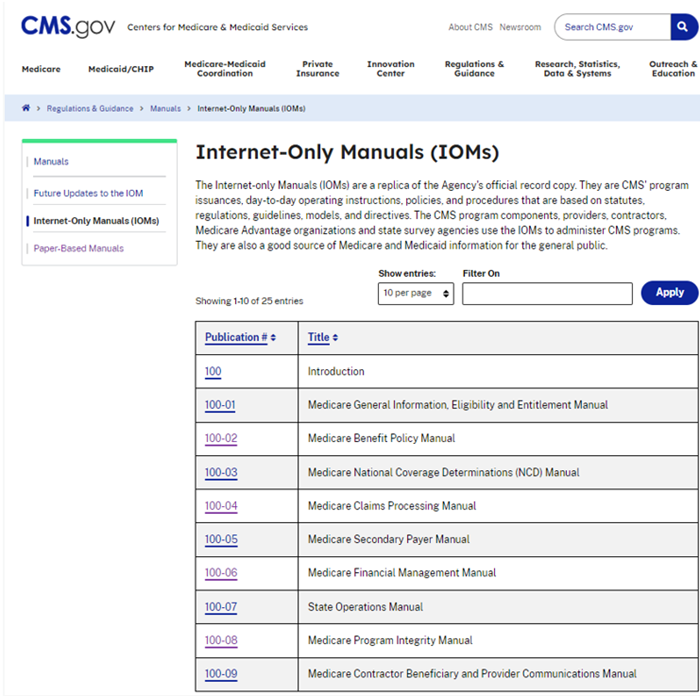Click the About CMS link
Image resolution: width=700 pixels, height=696 pixels.
click(x=471, y=27)
